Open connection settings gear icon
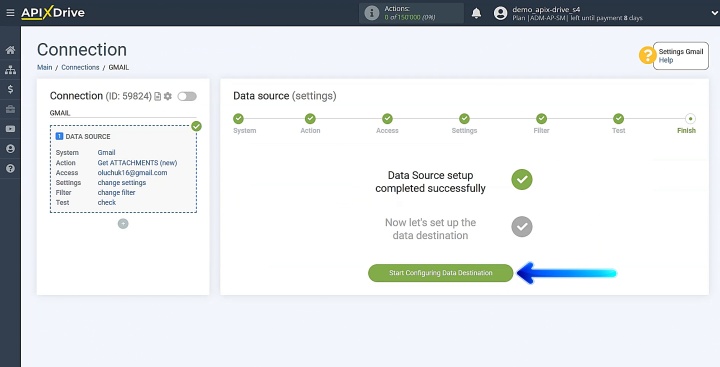Viewport: 720px width, 367px height. [x=168, y=96]
